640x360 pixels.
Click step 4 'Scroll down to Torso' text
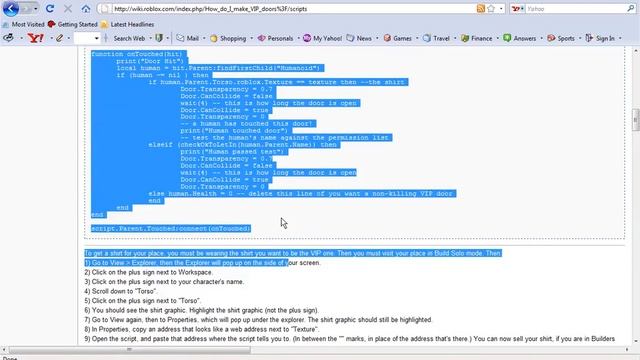[121, 291]
